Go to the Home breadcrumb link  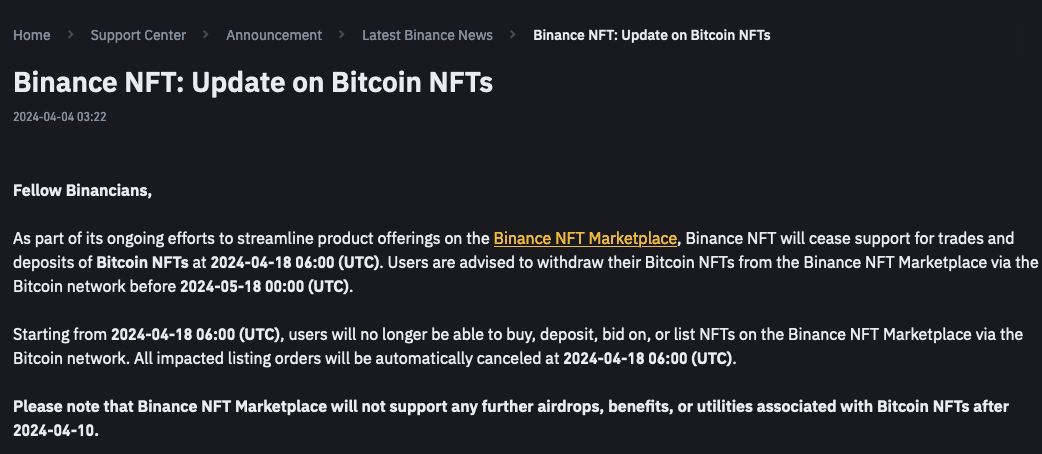coord(31,35)
